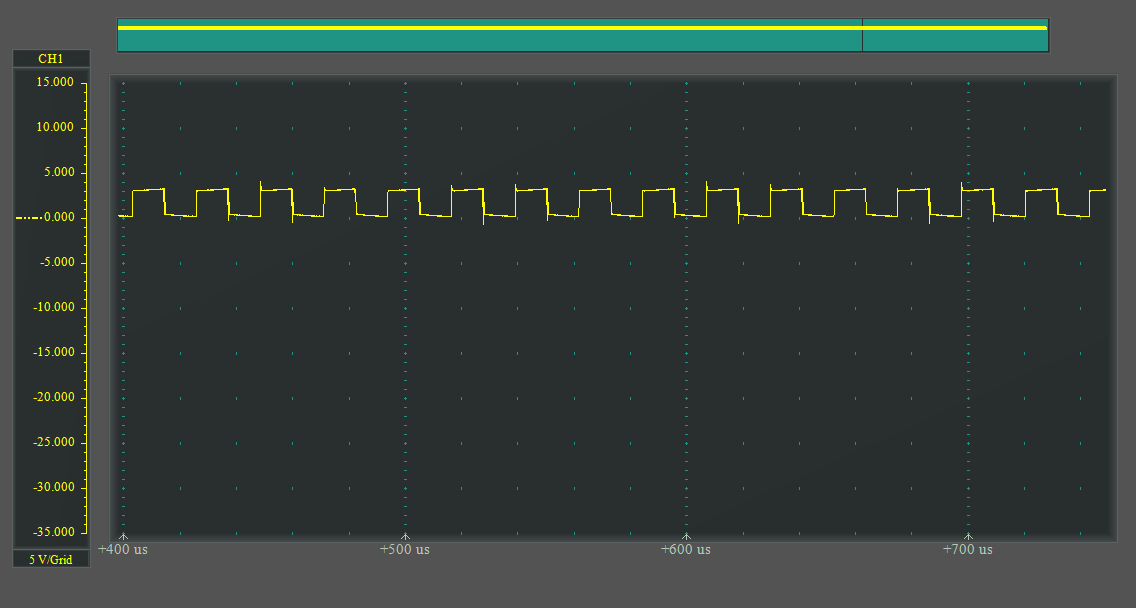Click the +400 us time label

tap(123, 549)
